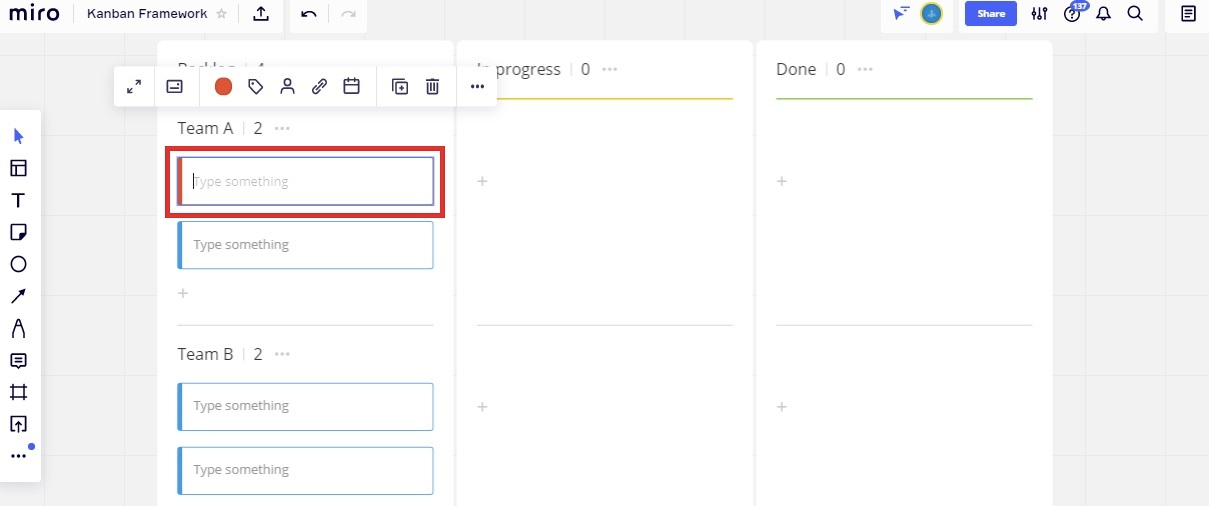Viewport: 1209px width, 506px height.
Task: Select the Comment tool
Action: click(x=18, y=360)
